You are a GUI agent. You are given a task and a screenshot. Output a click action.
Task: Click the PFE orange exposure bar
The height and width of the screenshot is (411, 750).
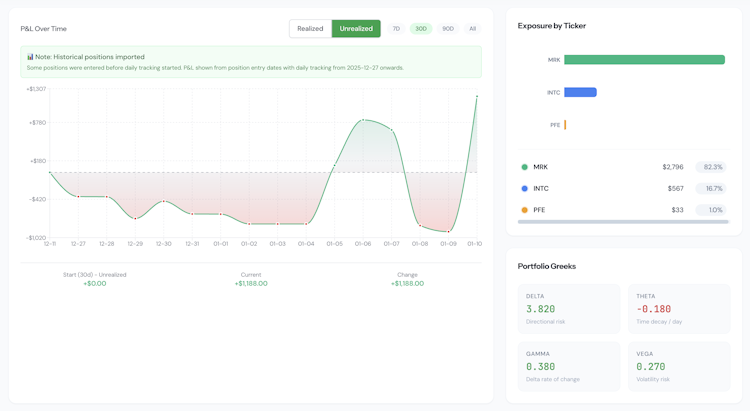pos(565,125)
